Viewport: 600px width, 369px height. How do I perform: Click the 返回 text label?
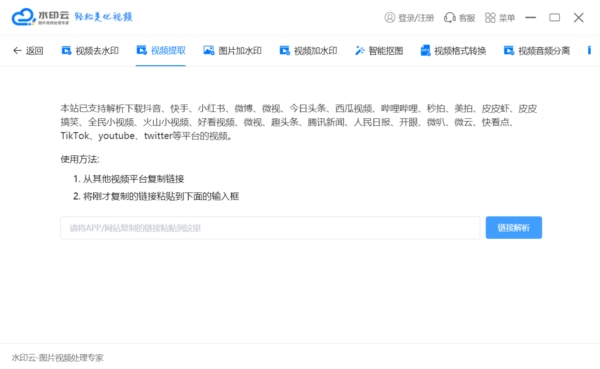[34, 51]
